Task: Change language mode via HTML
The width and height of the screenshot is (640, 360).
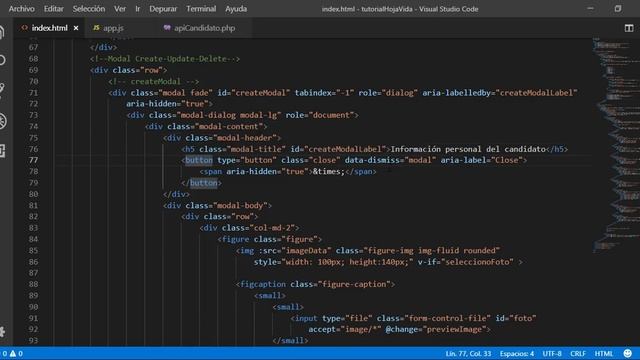Action: click(x=603, y=353)
